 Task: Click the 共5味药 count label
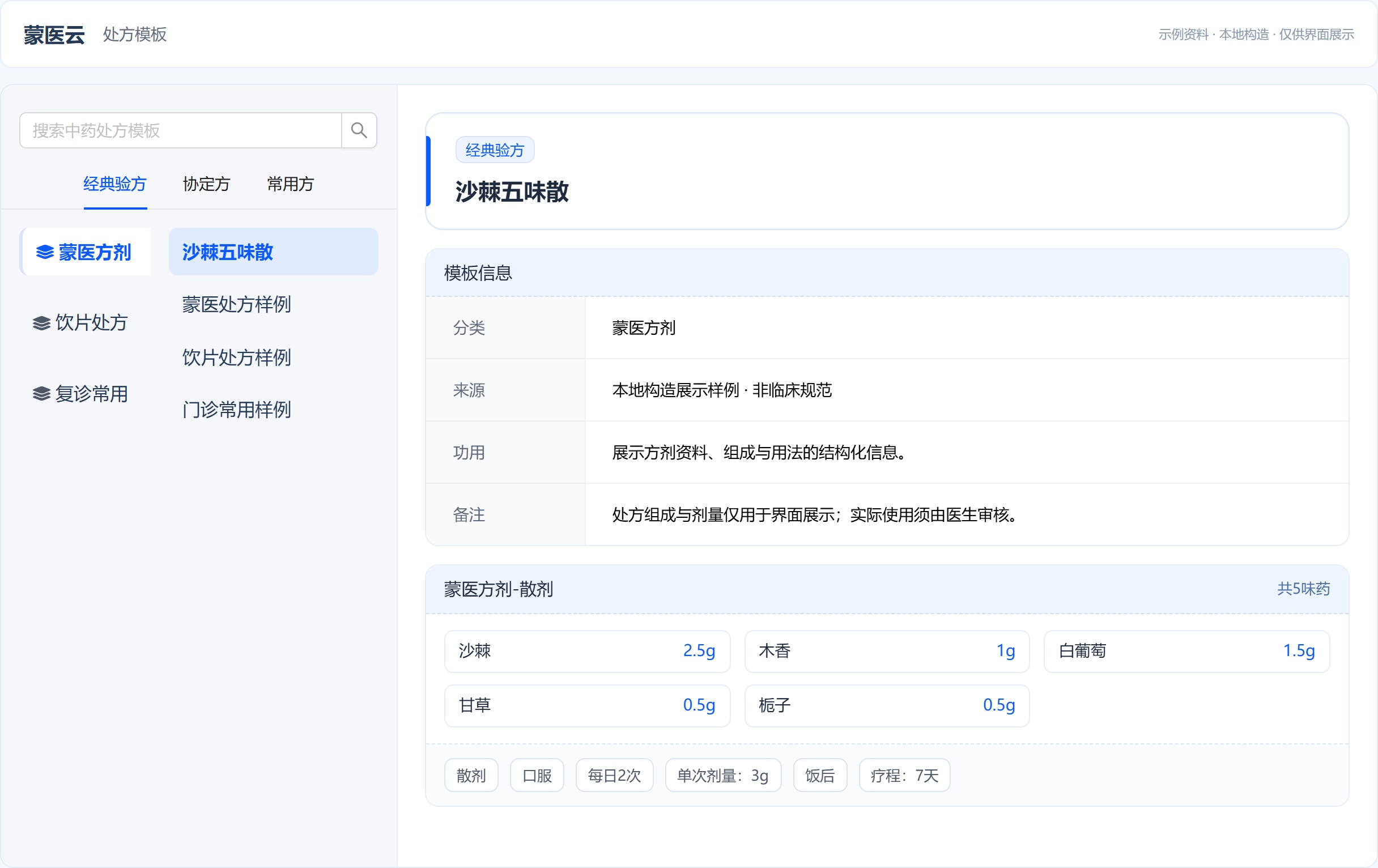[x=1304, y=589]
